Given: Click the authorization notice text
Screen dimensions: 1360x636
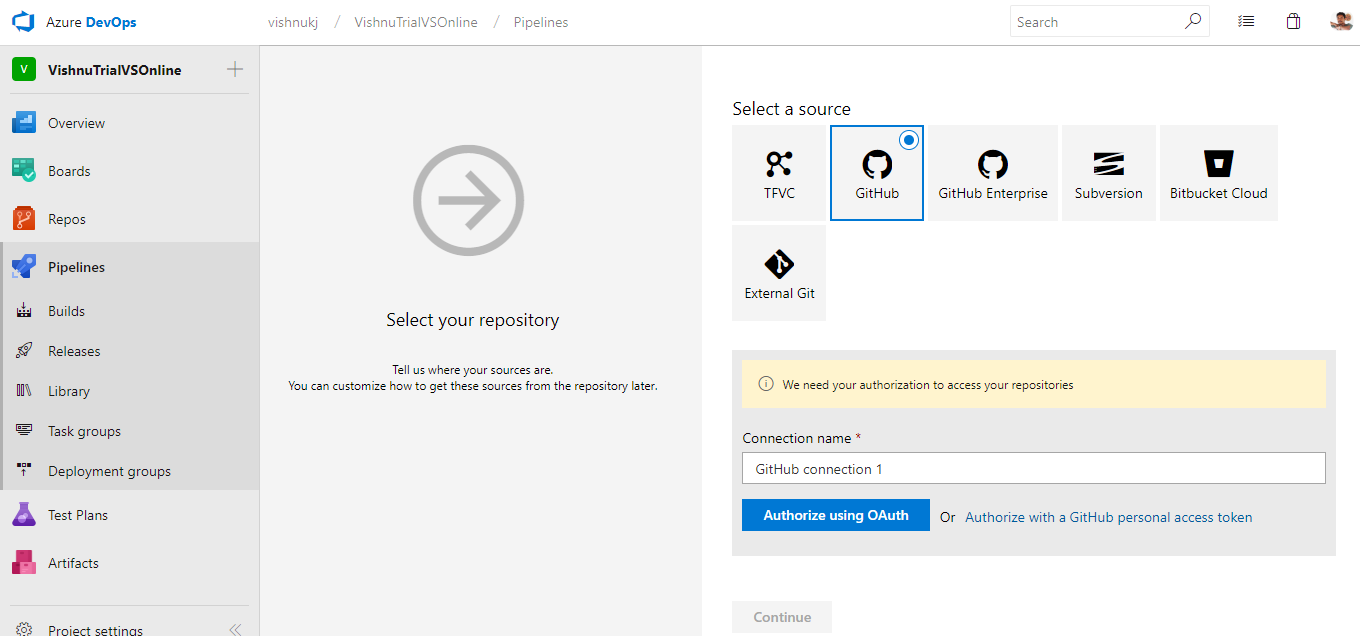Looking at the screenshot, I should [x=928, y=384].
